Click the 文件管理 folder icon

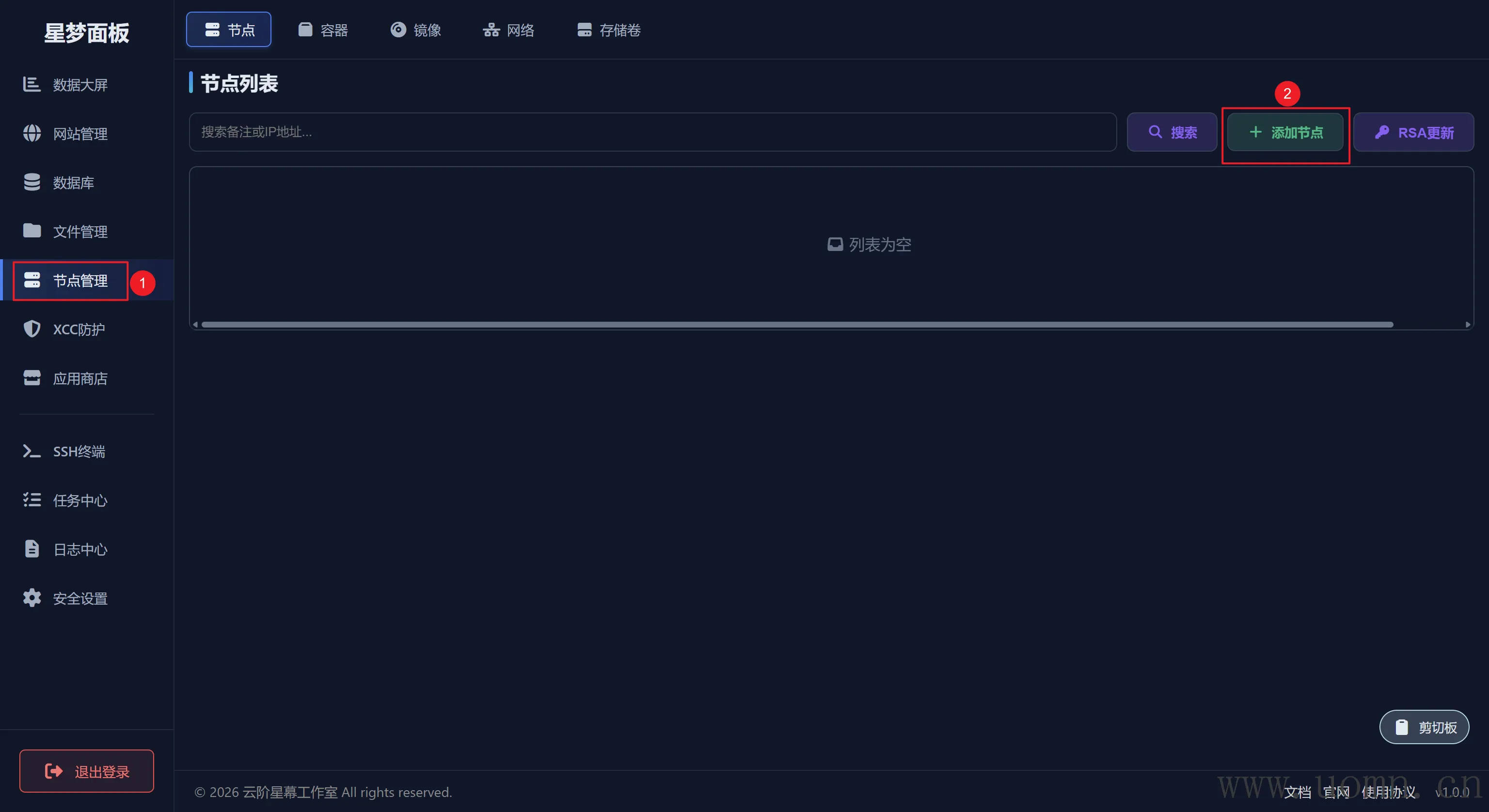(31, 231)
